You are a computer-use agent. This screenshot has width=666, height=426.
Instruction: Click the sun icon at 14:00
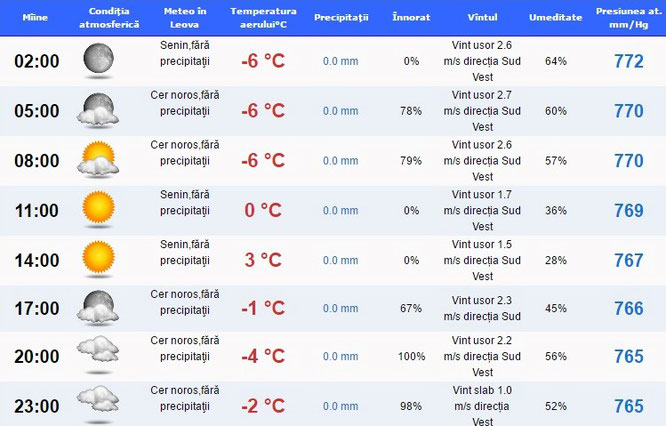tap(98, 260)
